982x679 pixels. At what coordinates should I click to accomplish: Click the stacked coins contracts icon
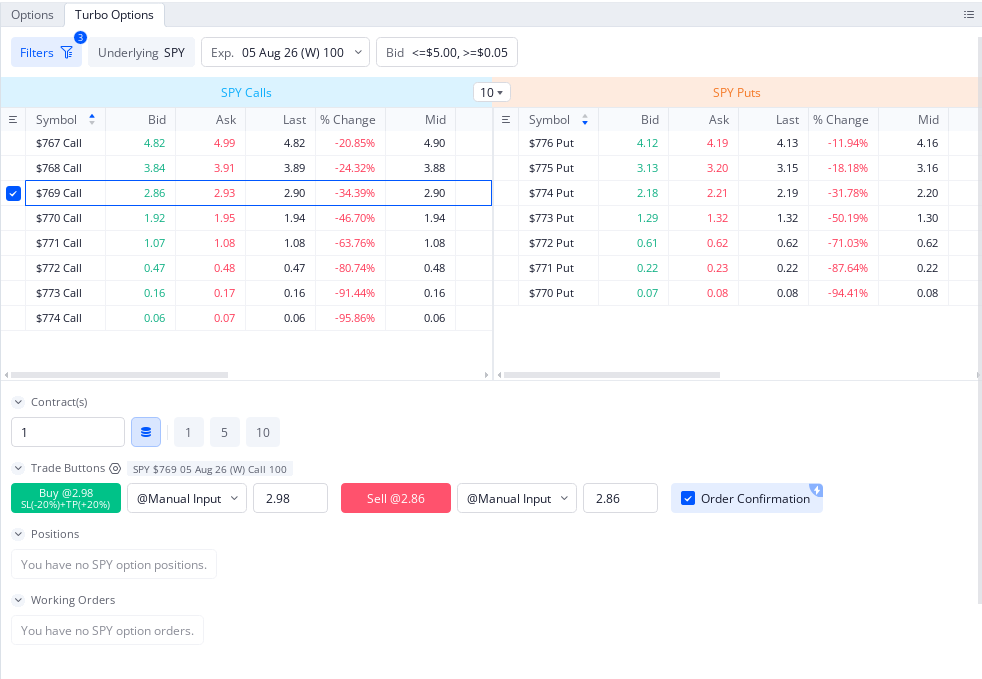click(x=146, y=432)
